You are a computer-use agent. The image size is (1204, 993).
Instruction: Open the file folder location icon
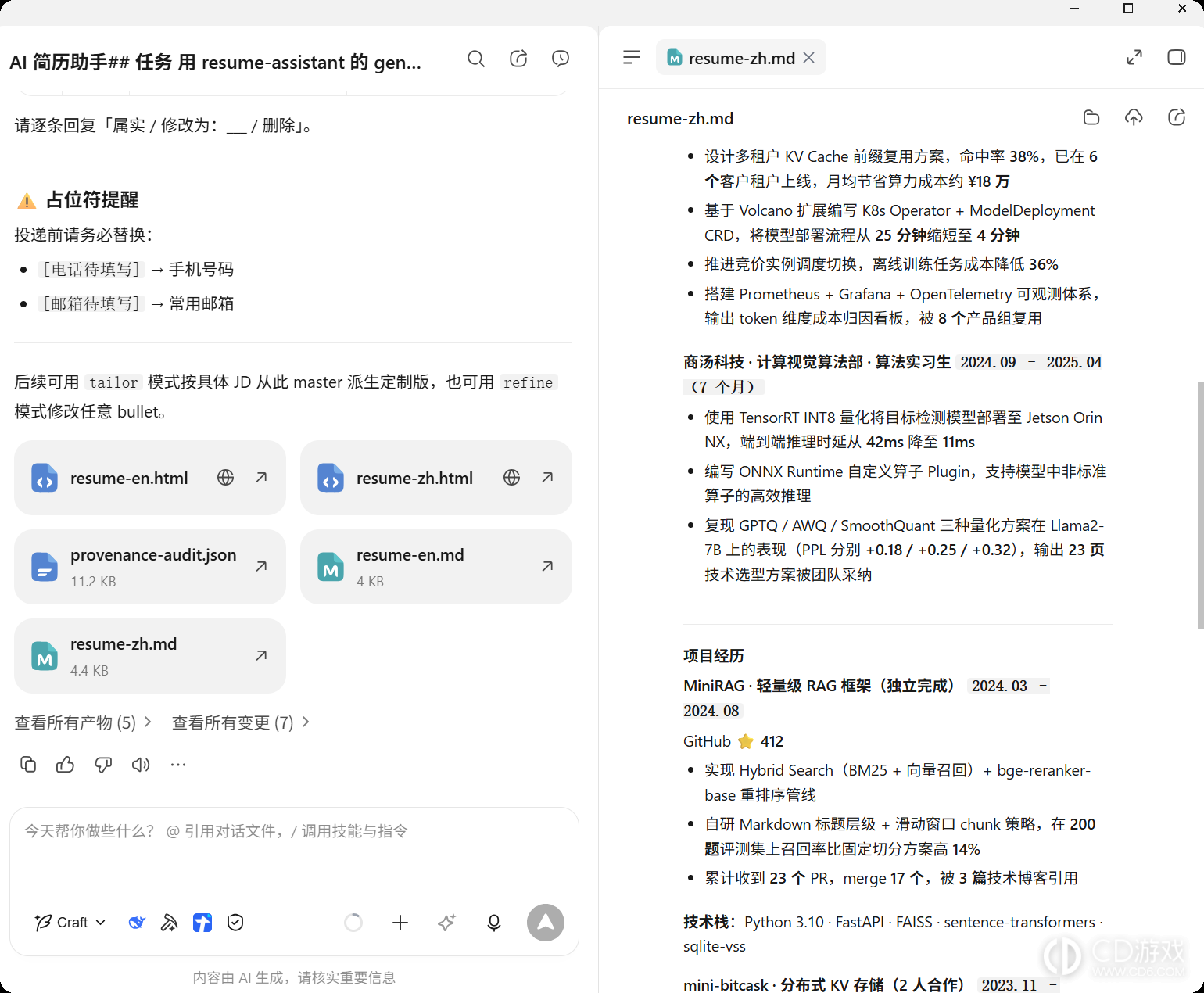tap(1091, 118)
